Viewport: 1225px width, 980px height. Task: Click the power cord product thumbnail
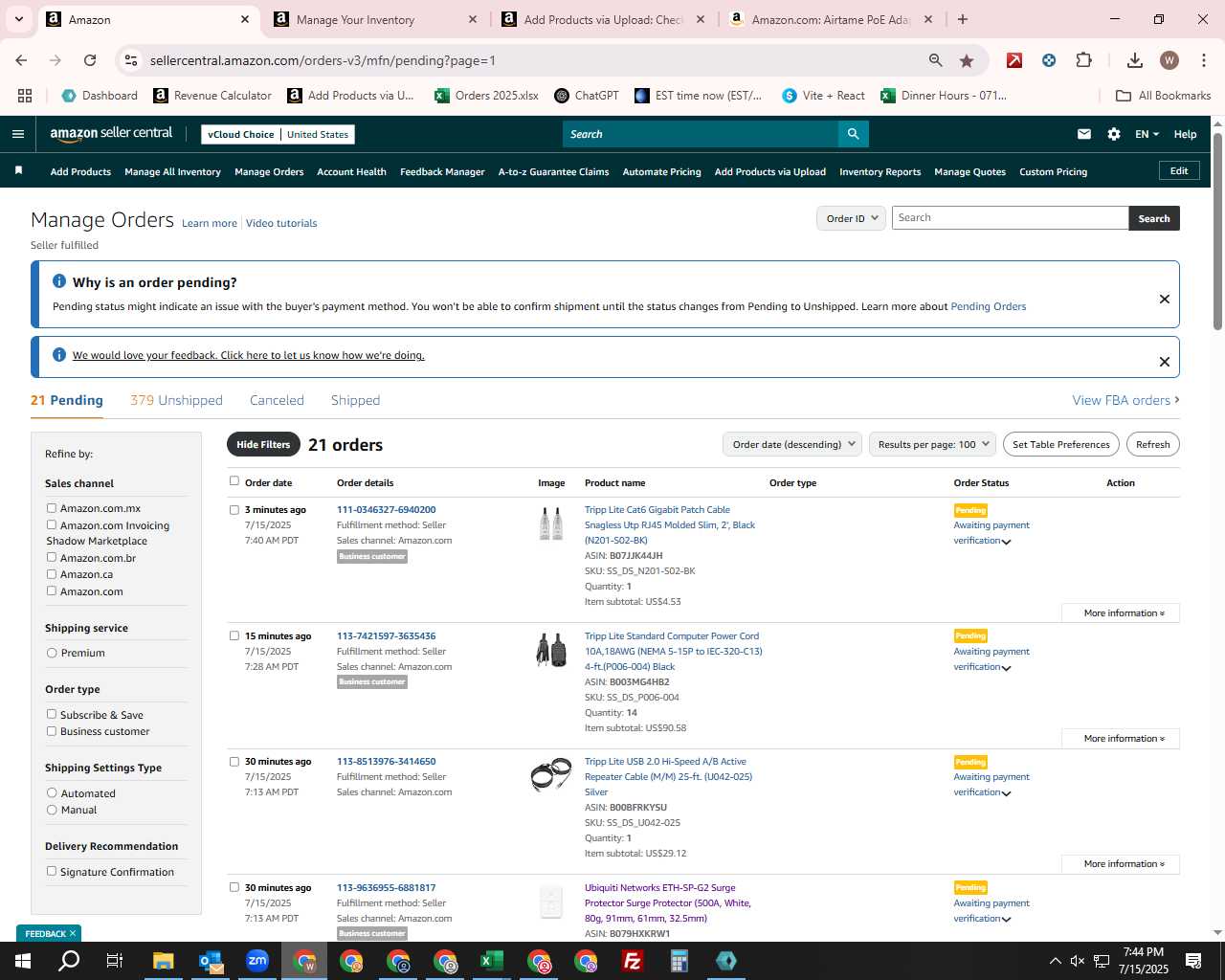(551, 650)
